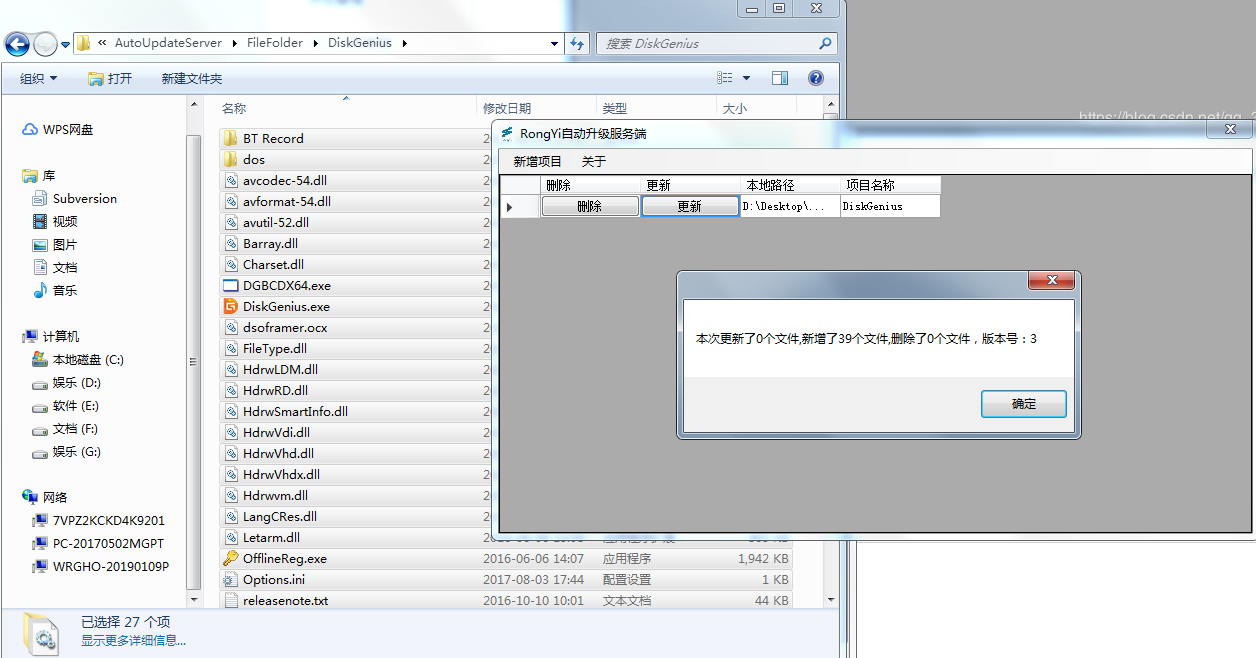This screenshot has width=1256, height=658.
Task: Click the 项目名称 column header
Action: point(890,185)
